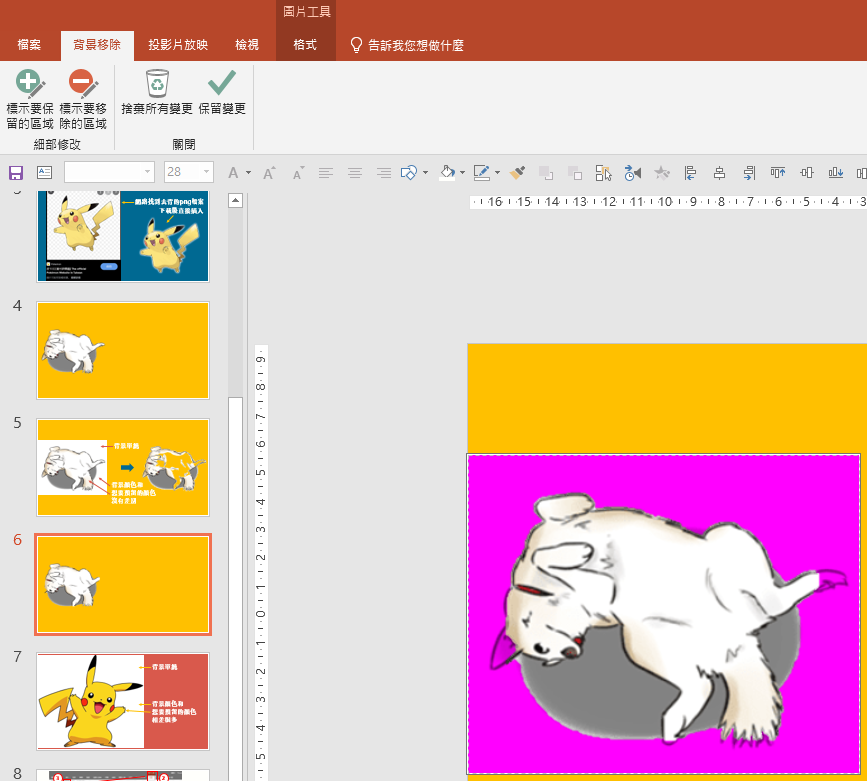Click the purple Save floppy disk icon
The height and width of the screenshot is (781, 867).
point(15,173)
